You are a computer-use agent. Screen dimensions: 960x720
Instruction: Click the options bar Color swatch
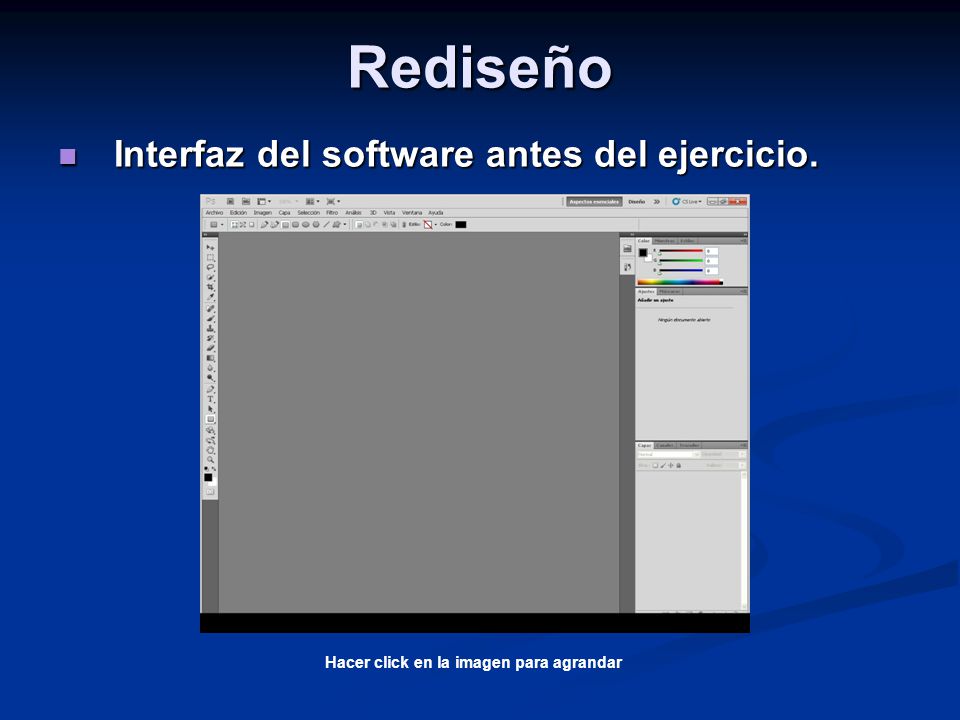tap(461, 225)
